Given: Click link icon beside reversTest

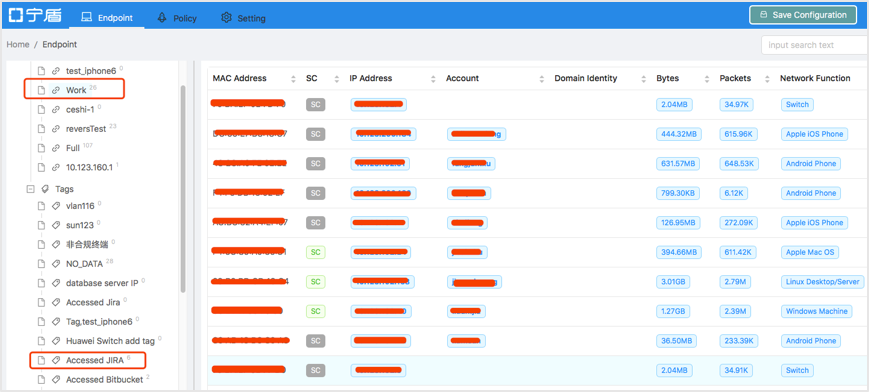Looking at the screenshot, I should point(55,129).
